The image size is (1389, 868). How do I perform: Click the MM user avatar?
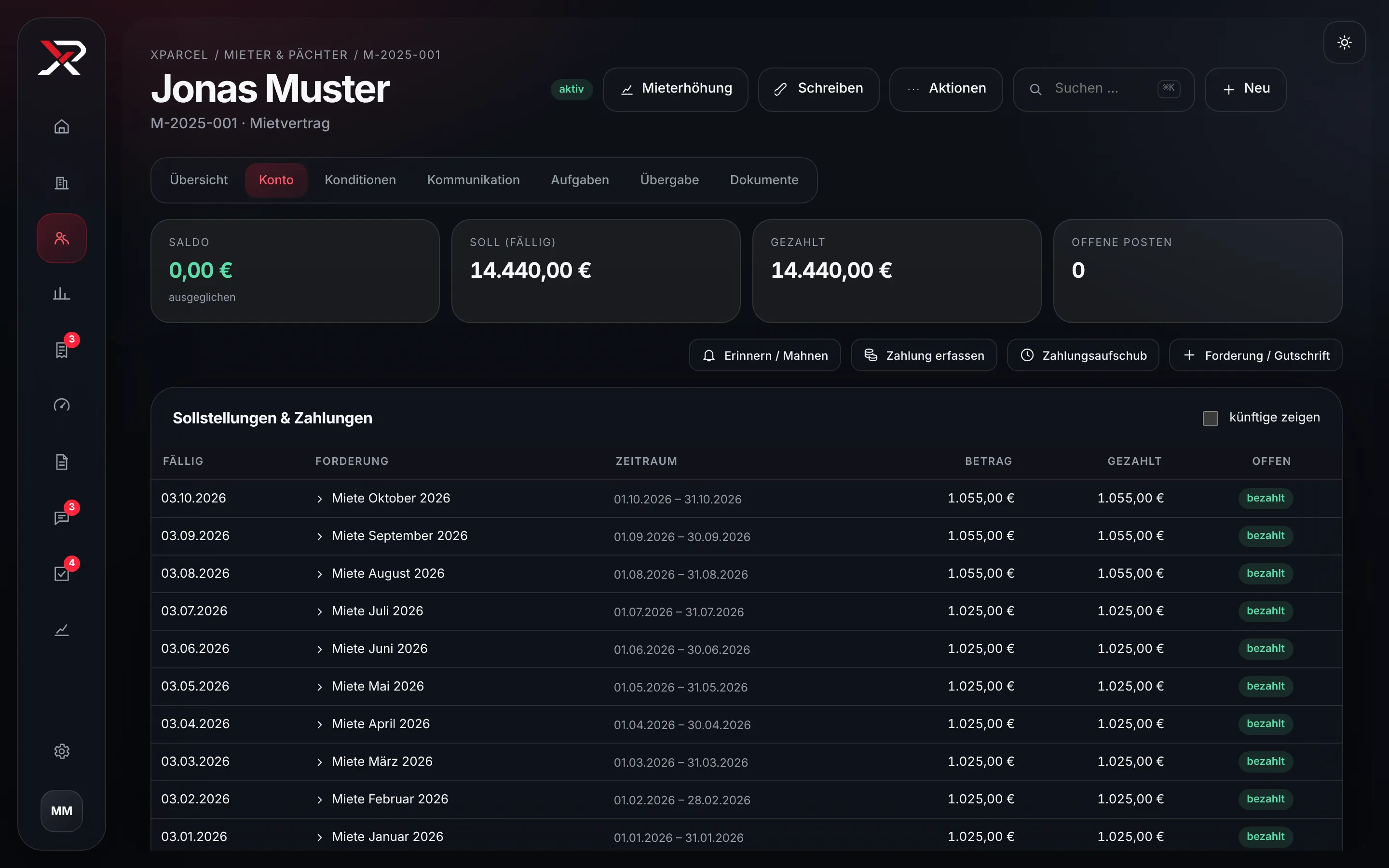62,811
